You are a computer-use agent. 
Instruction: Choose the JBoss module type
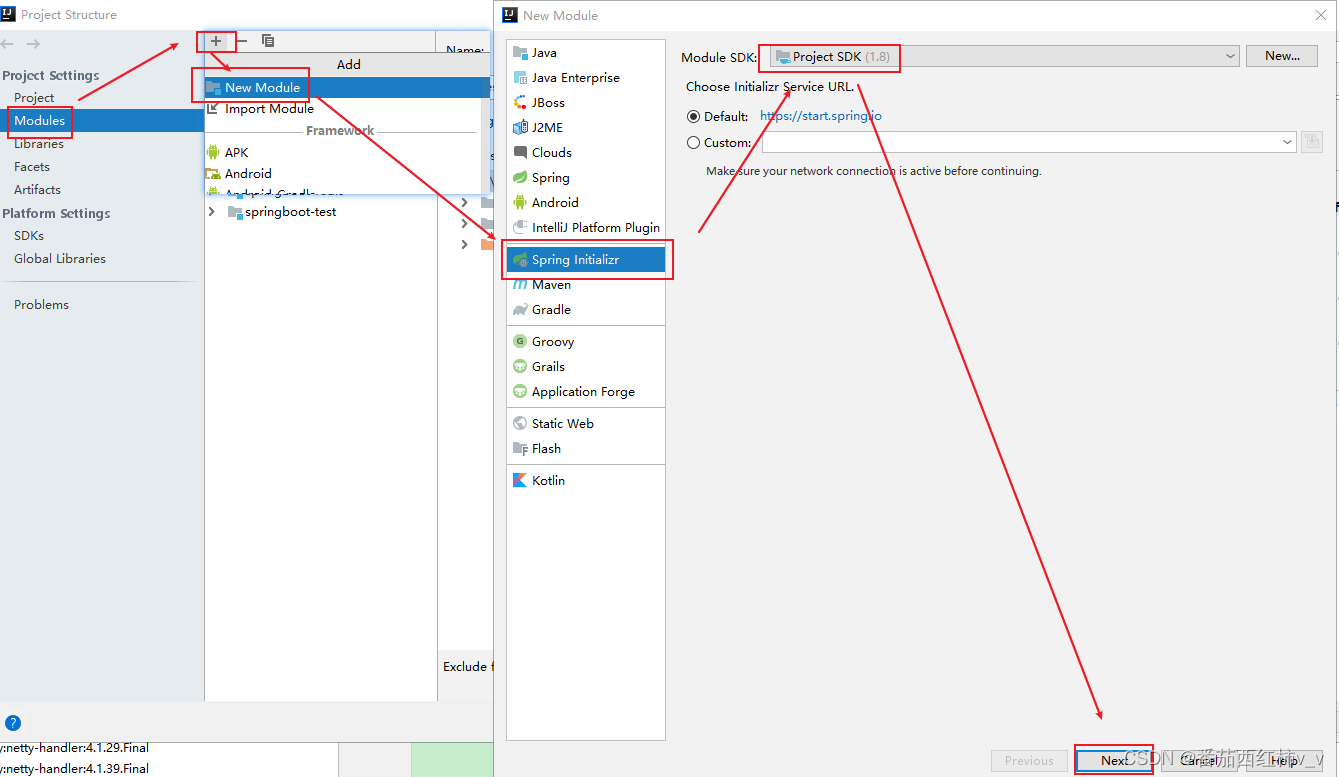tap(586, 103)
